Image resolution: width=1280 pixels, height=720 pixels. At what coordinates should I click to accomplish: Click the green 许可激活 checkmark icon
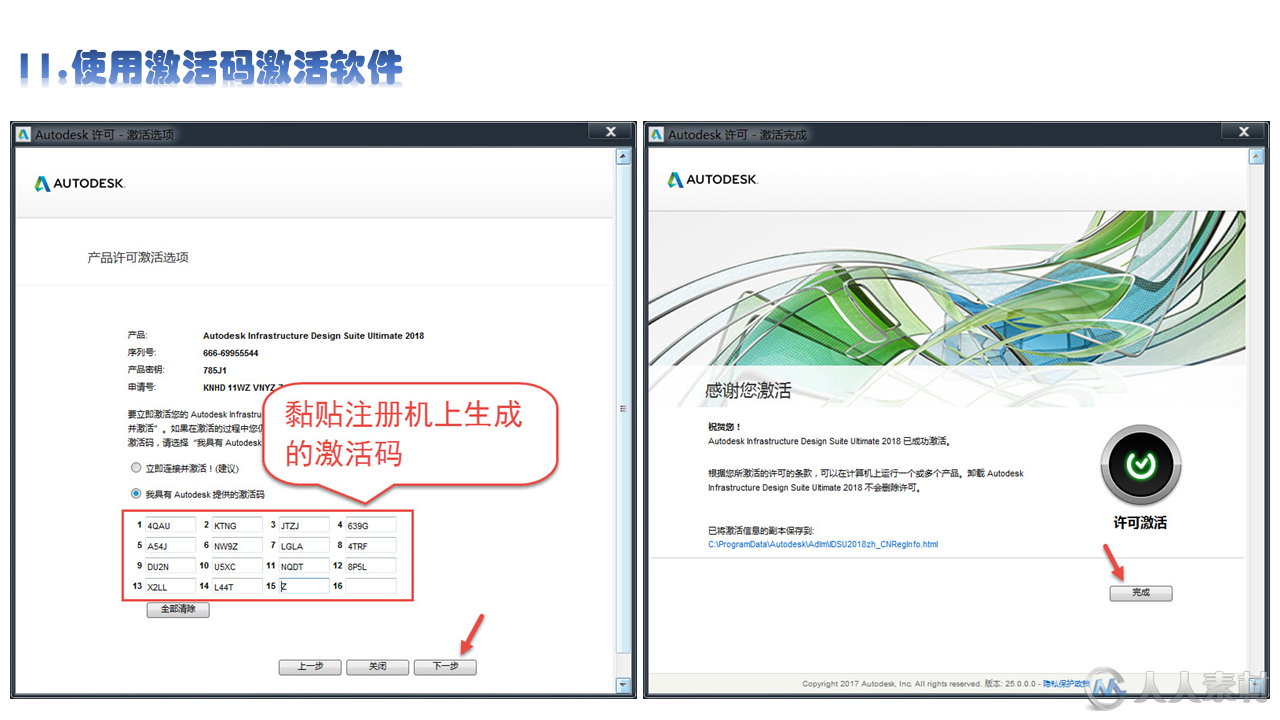click(1141, 466)
